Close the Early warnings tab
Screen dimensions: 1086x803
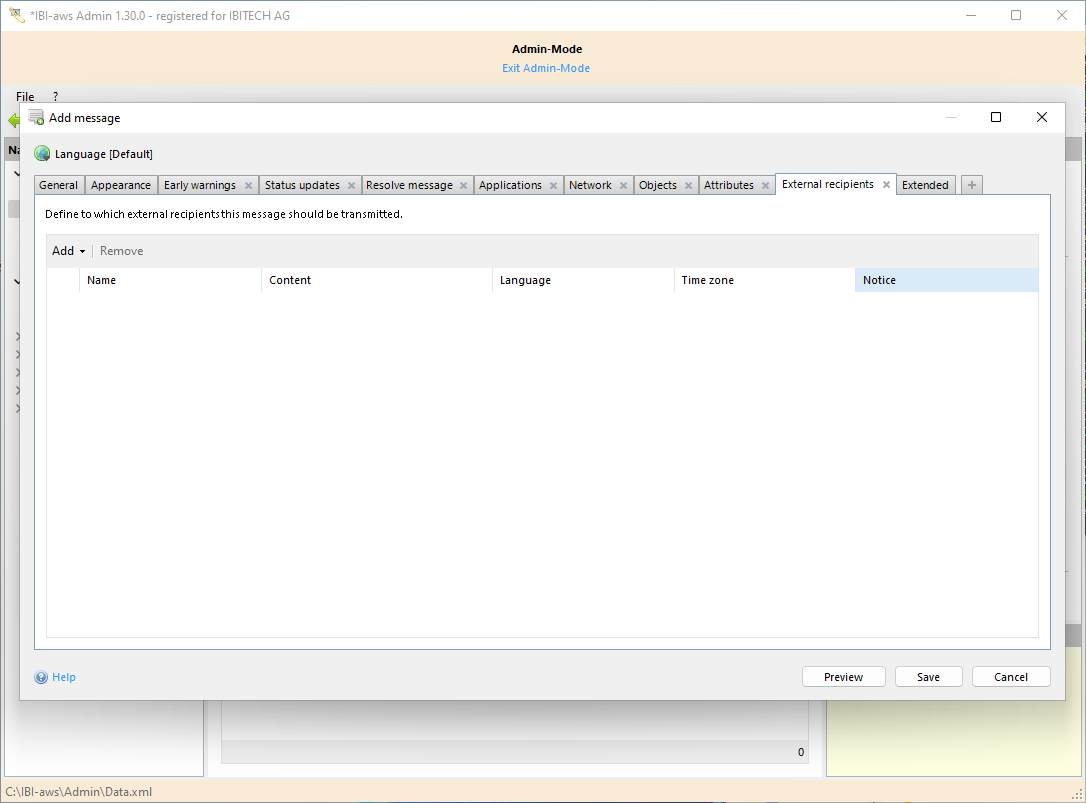coord(248,186)
